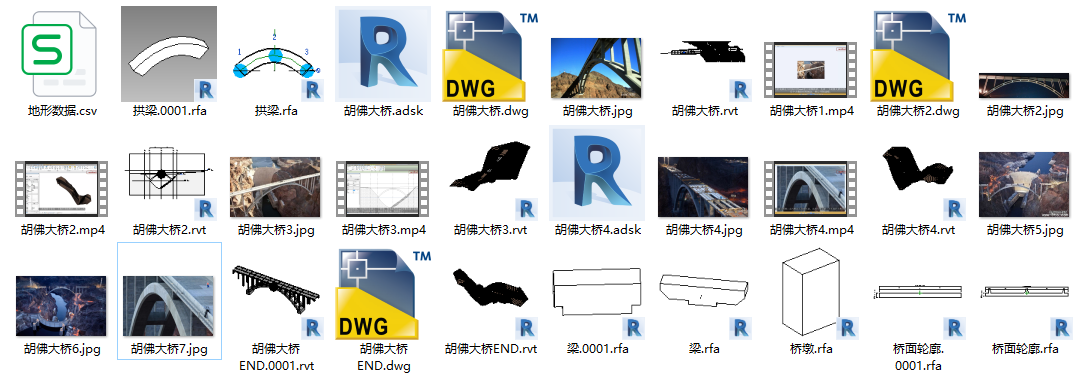The width and height of the screenshot is (1080, 382).
Task: Select the 胡佛大桥.adsk Revit file icon
Action: tap(383, 54)
